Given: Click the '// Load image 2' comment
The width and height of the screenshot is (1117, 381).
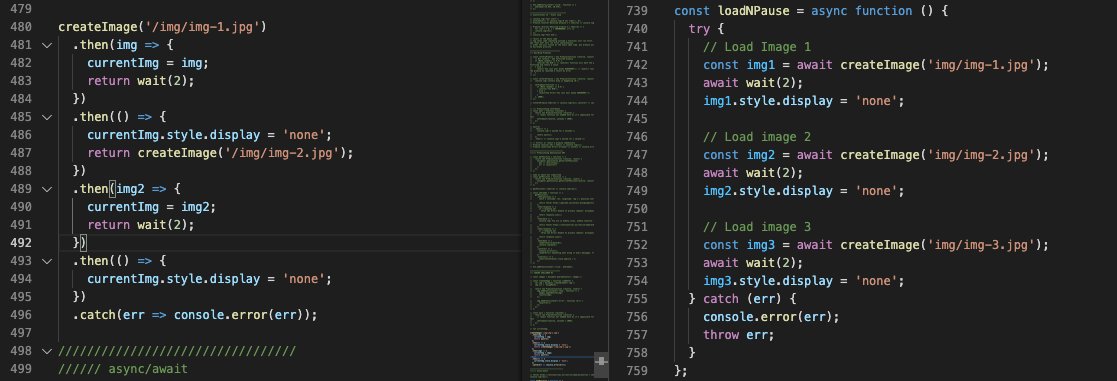Looking at the screenshot, I should tap(757, 137).
